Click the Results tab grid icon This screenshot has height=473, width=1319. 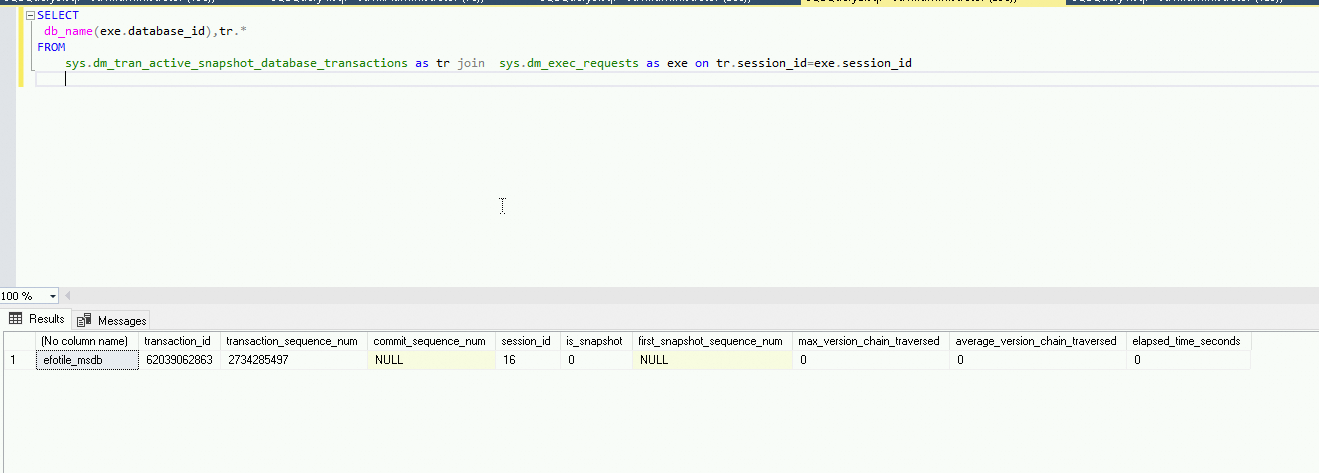coord(16,319)
